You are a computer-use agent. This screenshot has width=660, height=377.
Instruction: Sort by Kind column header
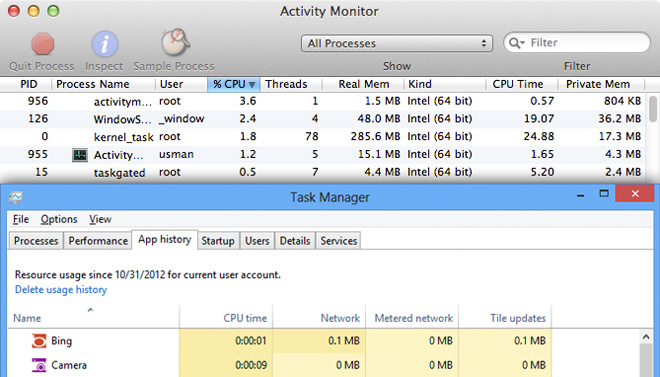point(445,84)
